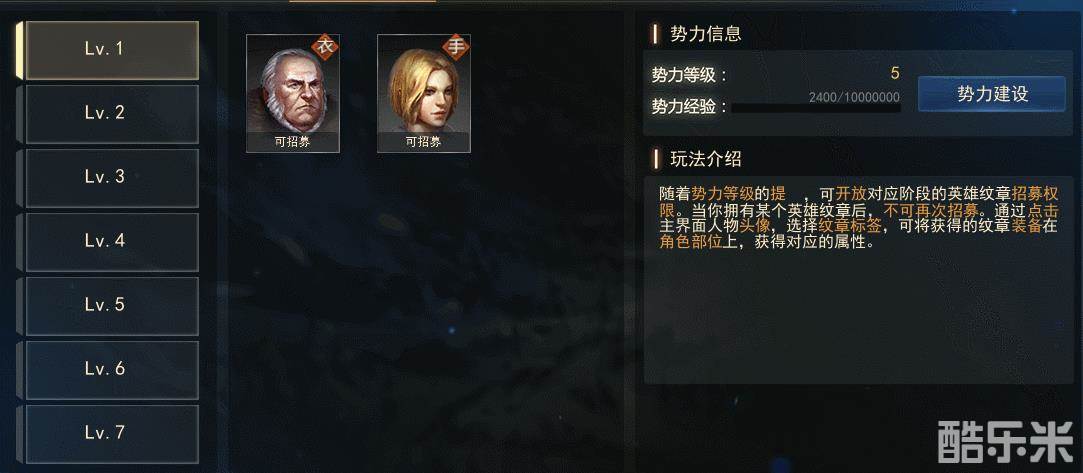The height and width of the screenshot is (473, 1083).
Task: Click the 势力经验 progress bar
Action: pos(816,108)
